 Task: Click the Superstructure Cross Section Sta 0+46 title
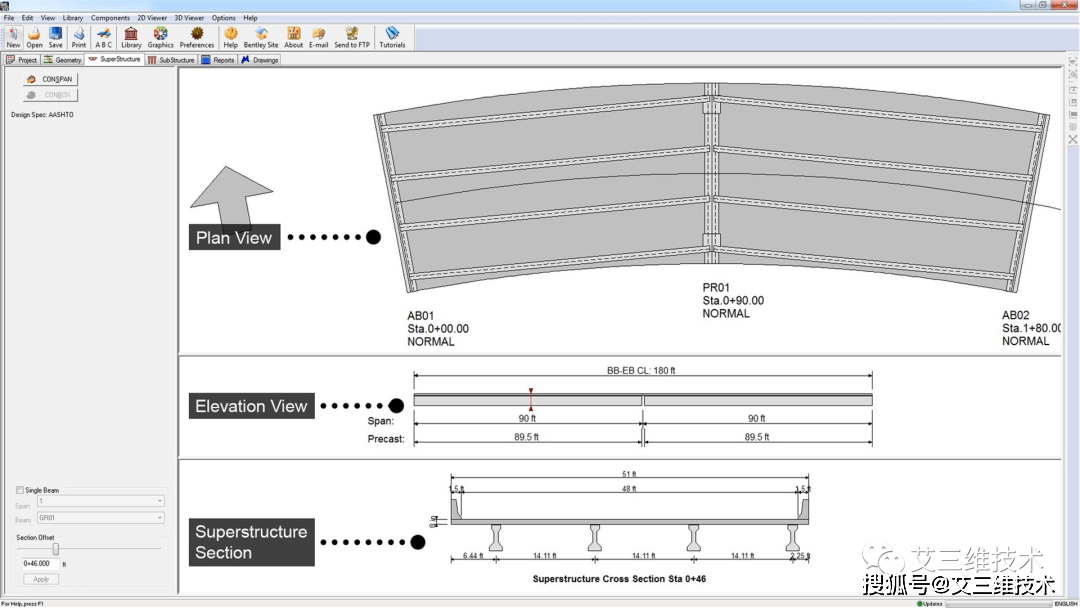point(619,579)
